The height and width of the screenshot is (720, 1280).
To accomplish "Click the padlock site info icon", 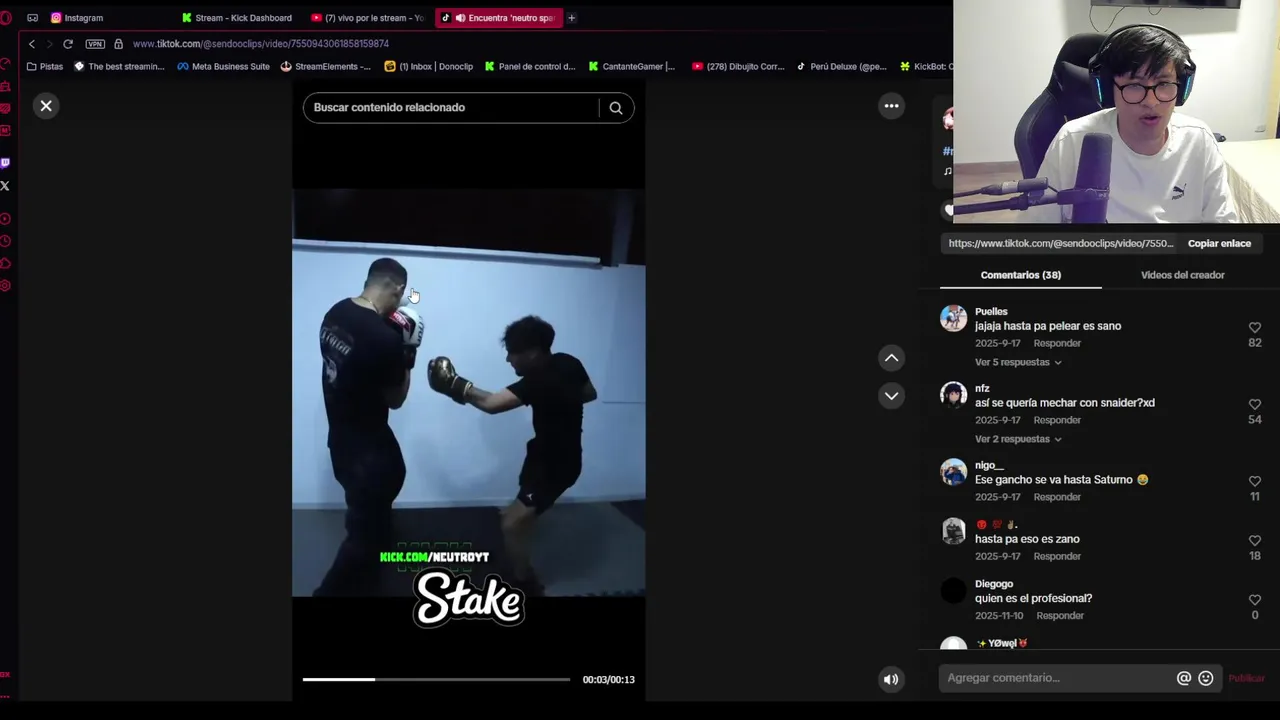I will pyautogui.click(x=118, y=44).
